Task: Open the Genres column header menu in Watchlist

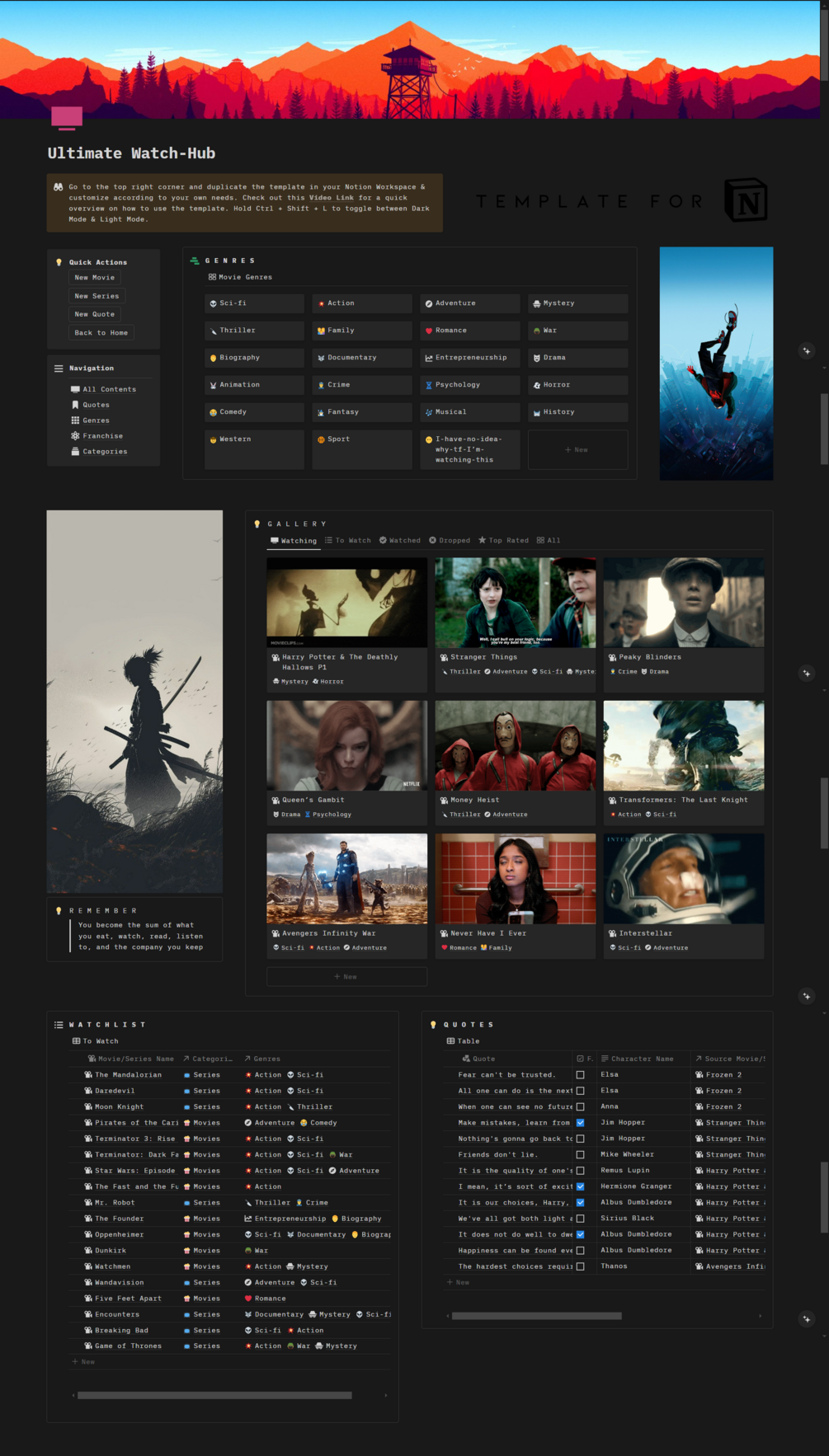Action: point(262,1059)
